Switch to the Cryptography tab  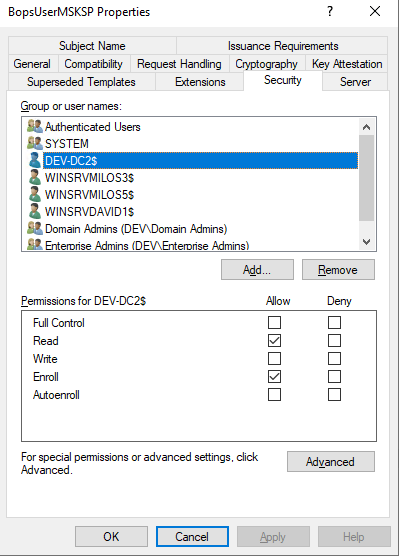[x=266, y=64]
